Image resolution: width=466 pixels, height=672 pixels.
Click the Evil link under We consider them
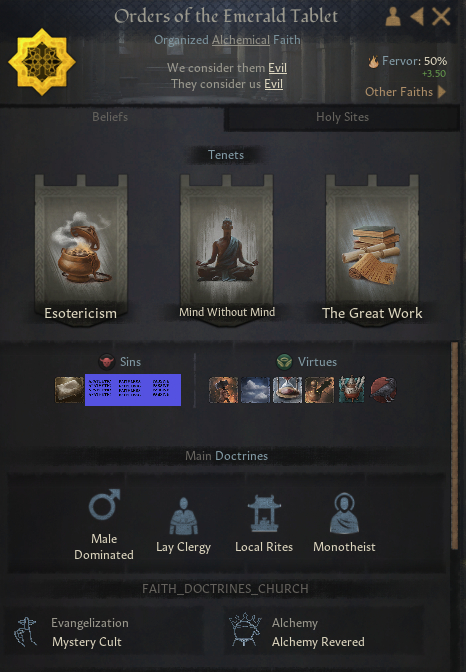point(277,68)
